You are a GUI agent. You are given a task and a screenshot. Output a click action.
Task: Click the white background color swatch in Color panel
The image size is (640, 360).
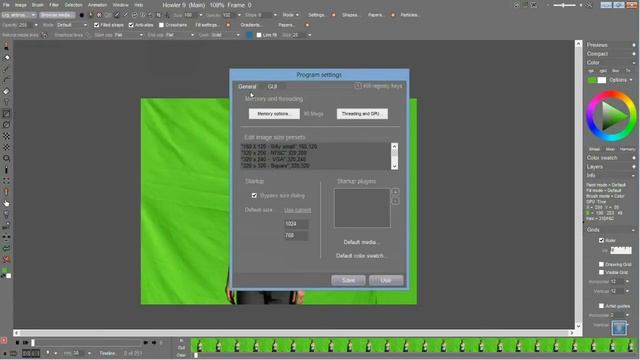click(602, 80)
